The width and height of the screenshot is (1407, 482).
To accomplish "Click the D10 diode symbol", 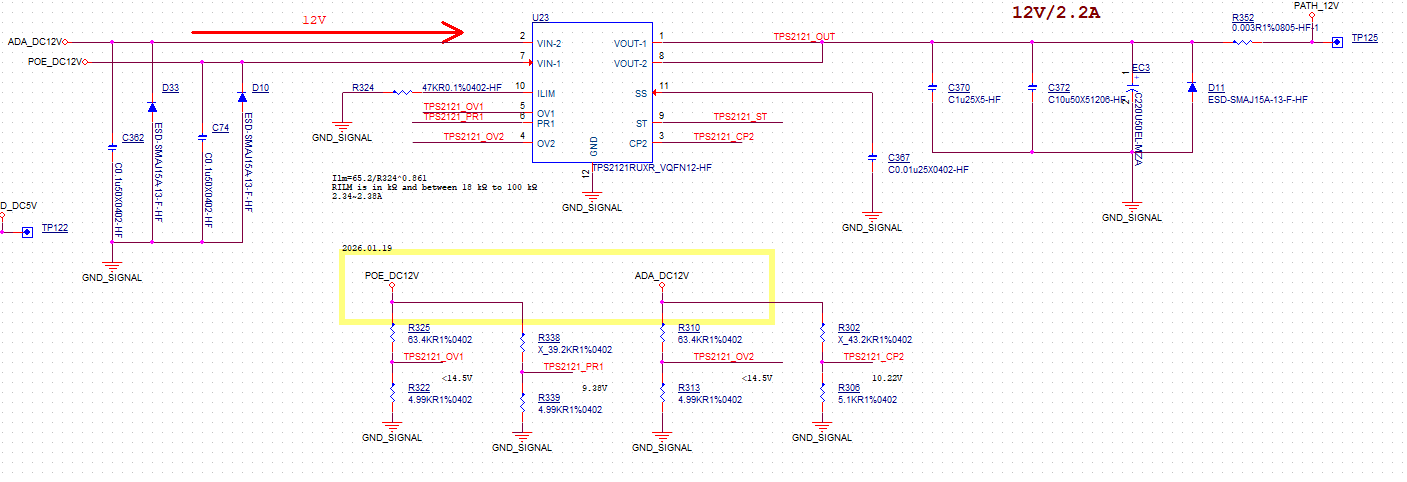I will tap(242, 96).
